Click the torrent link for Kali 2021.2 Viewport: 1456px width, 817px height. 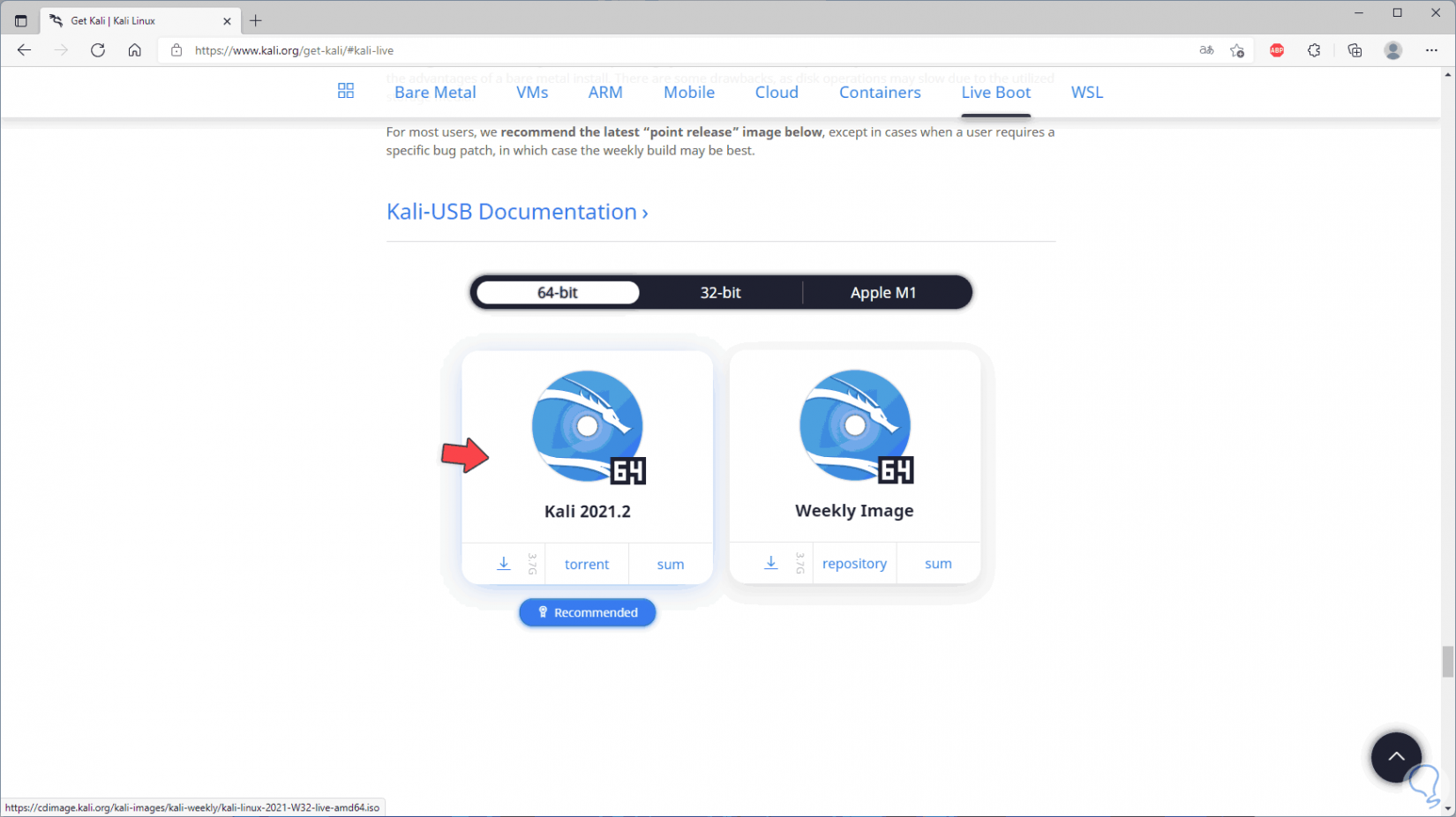pyautogui.click(x=587, y=565)
